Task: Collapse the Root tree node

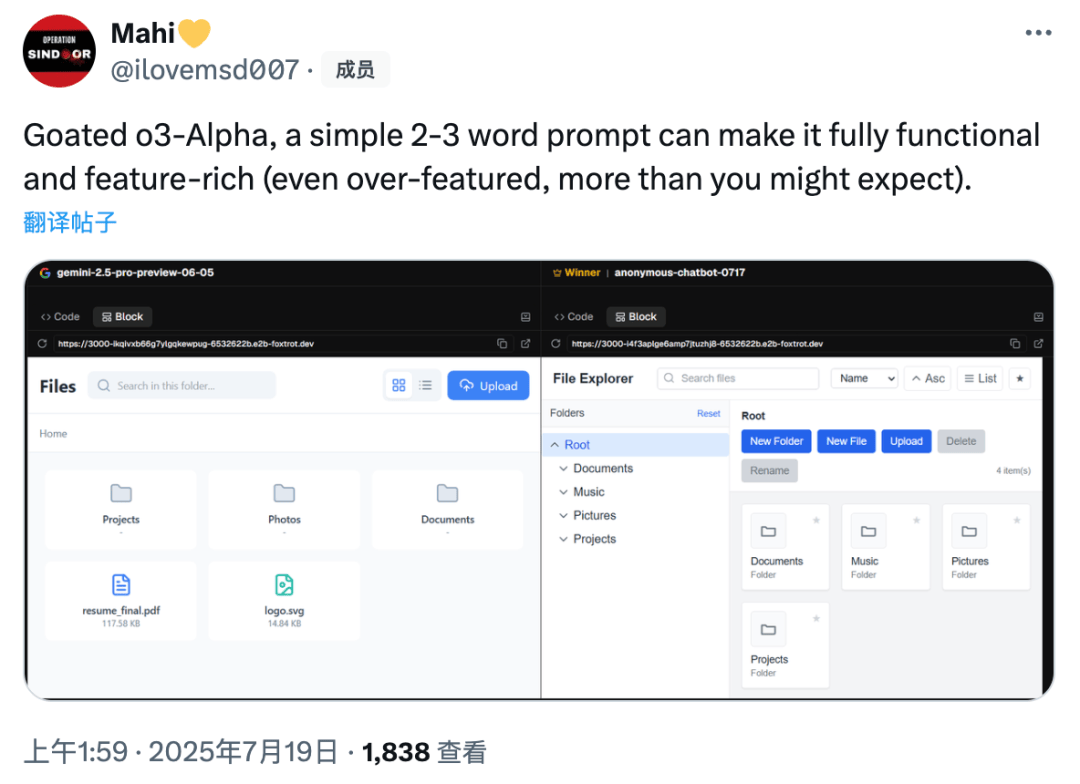Action: pos(554,445)
